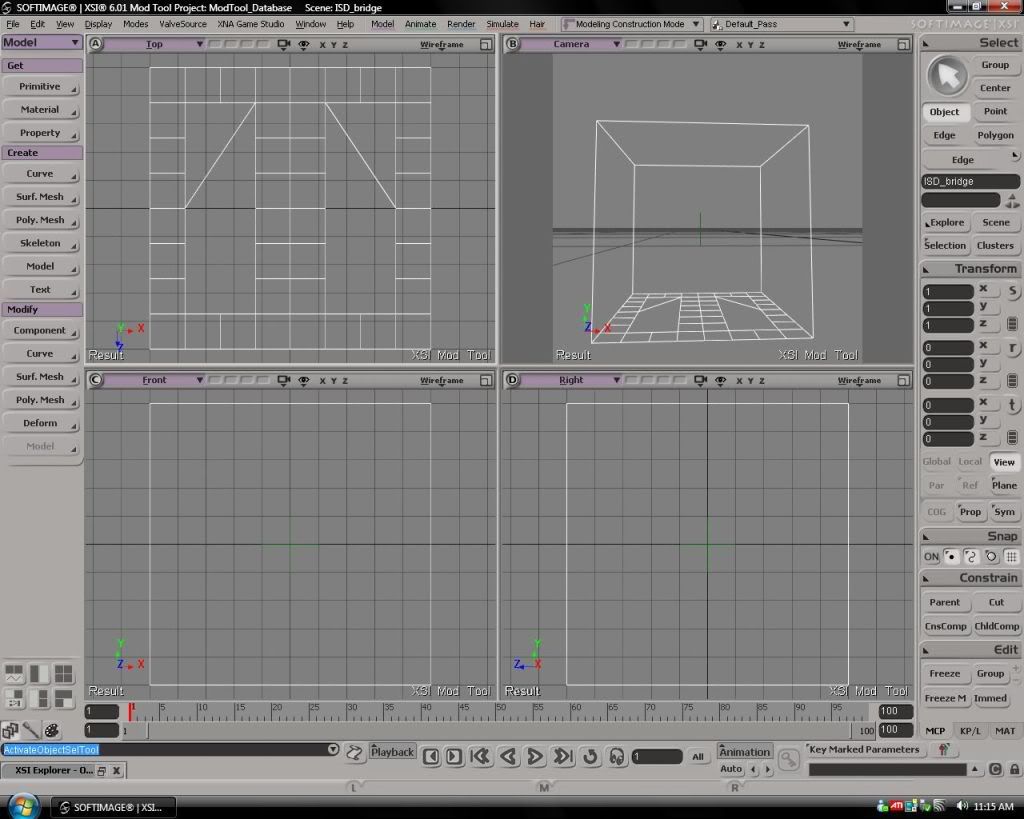Play animation backward
The width and height of the screenshot is (1024, 819).
coord(508,756)
